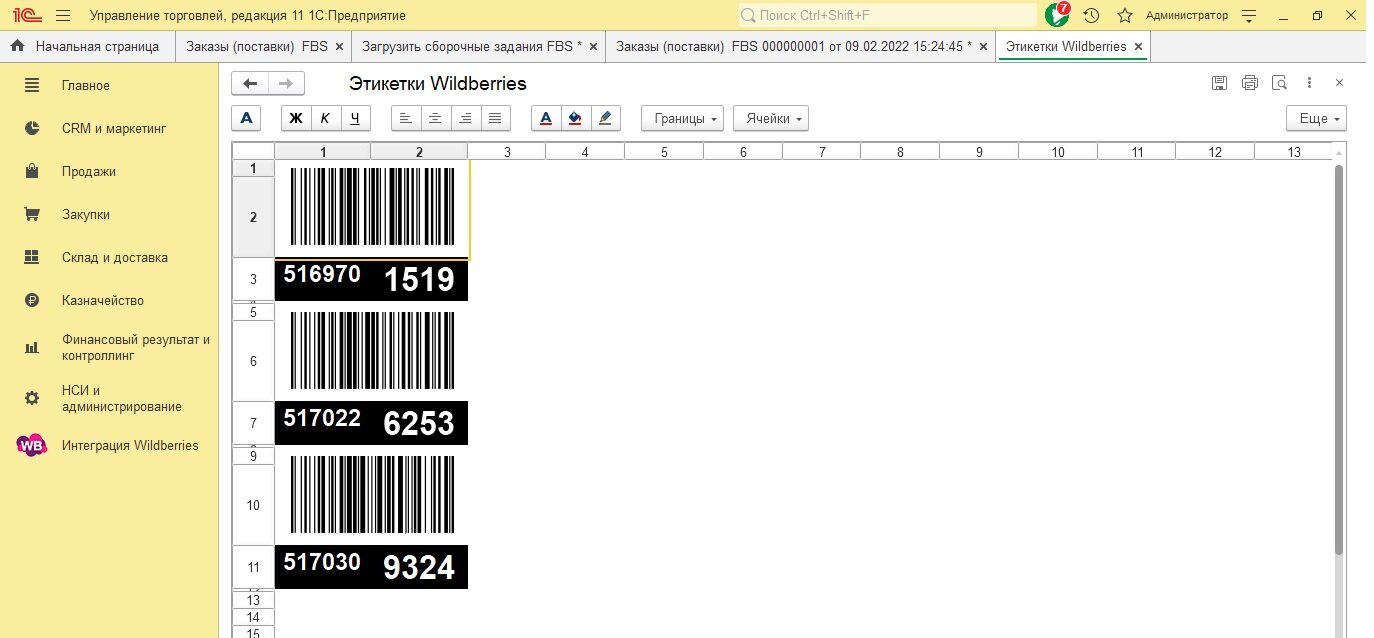This screenshot has width=1374, height=638.
Task: Click the vertical scrollbar of the spreadsheet
Action: [x=1339, y=360]
